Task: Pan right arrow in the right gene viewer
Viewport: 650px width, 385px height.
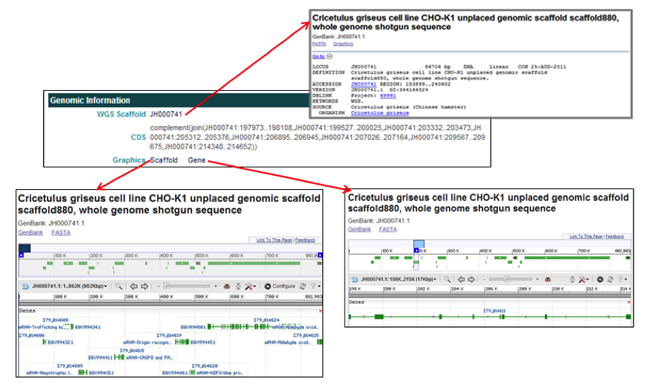Action: [472, 279]
